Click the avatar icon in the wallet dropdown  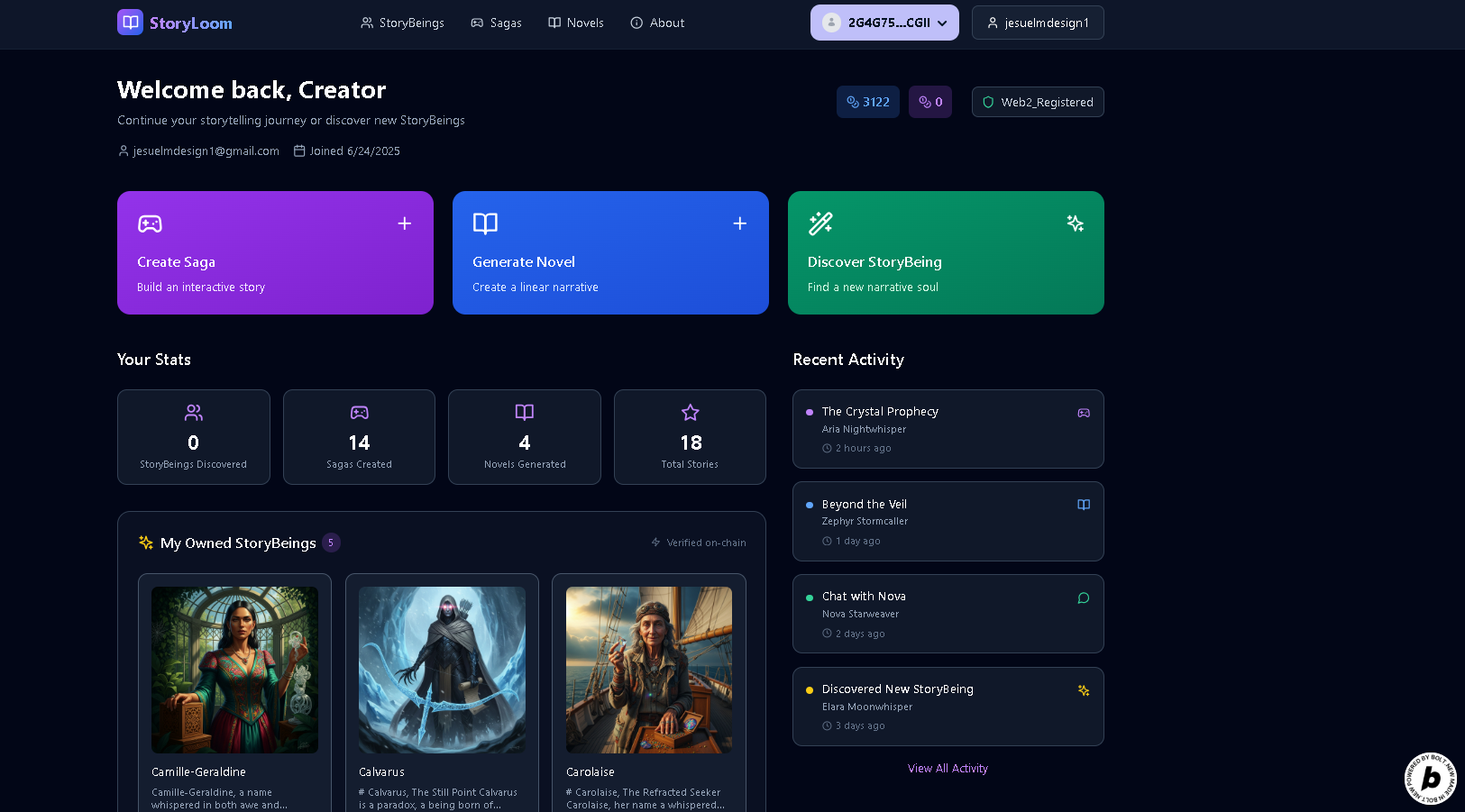[832, 23]
